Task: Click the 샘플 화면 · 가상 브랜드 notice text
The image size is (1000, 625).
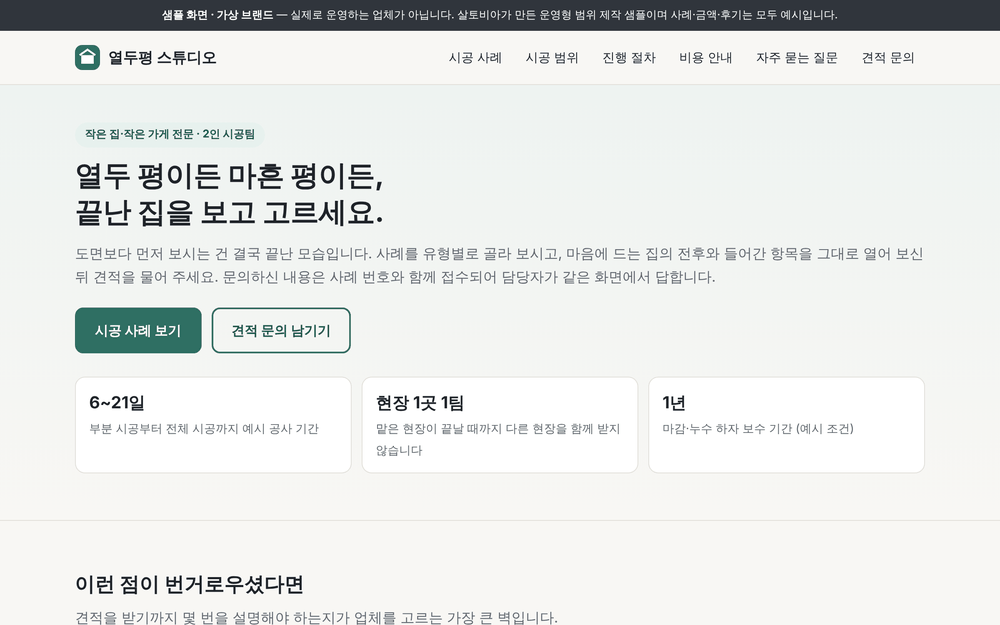Action: coord(217,15)
